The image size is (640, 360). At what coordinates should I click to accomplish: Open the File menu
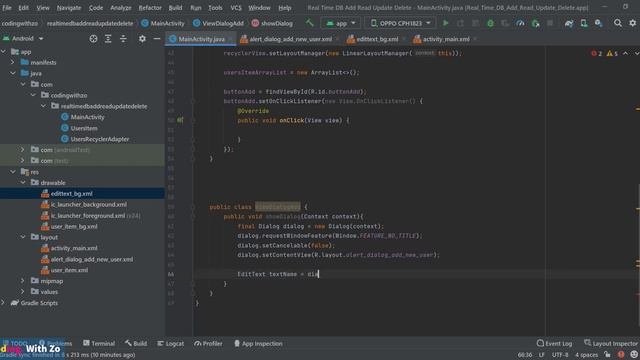tap(7, 8)
